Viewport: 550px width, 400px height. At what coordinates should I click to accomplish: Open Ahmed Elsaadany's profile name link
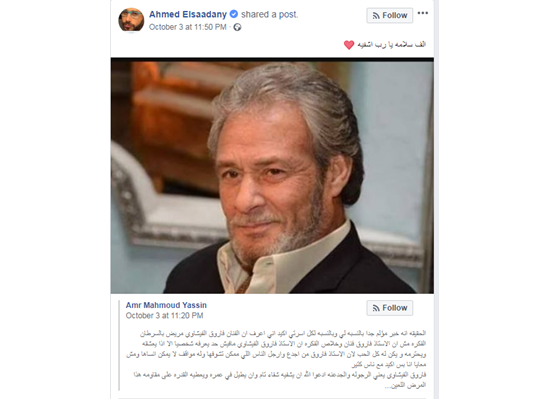[x=188, y=14]
